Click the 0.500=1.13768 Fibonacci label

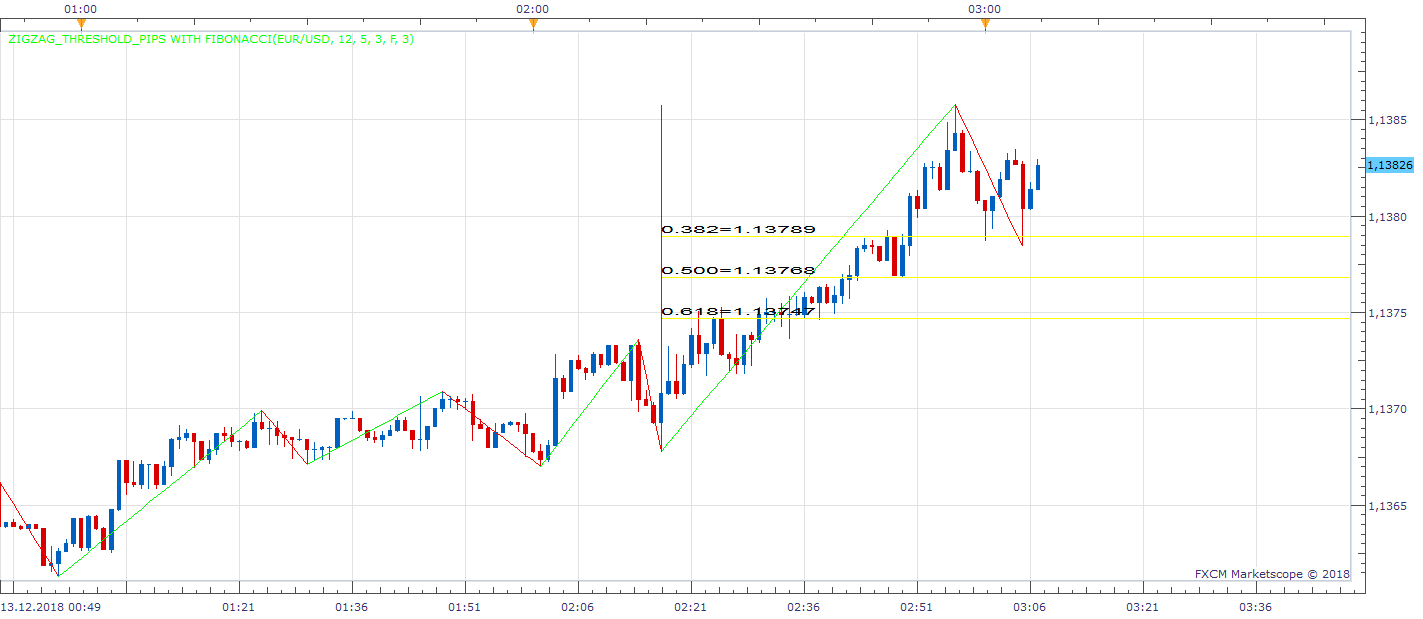738,270
